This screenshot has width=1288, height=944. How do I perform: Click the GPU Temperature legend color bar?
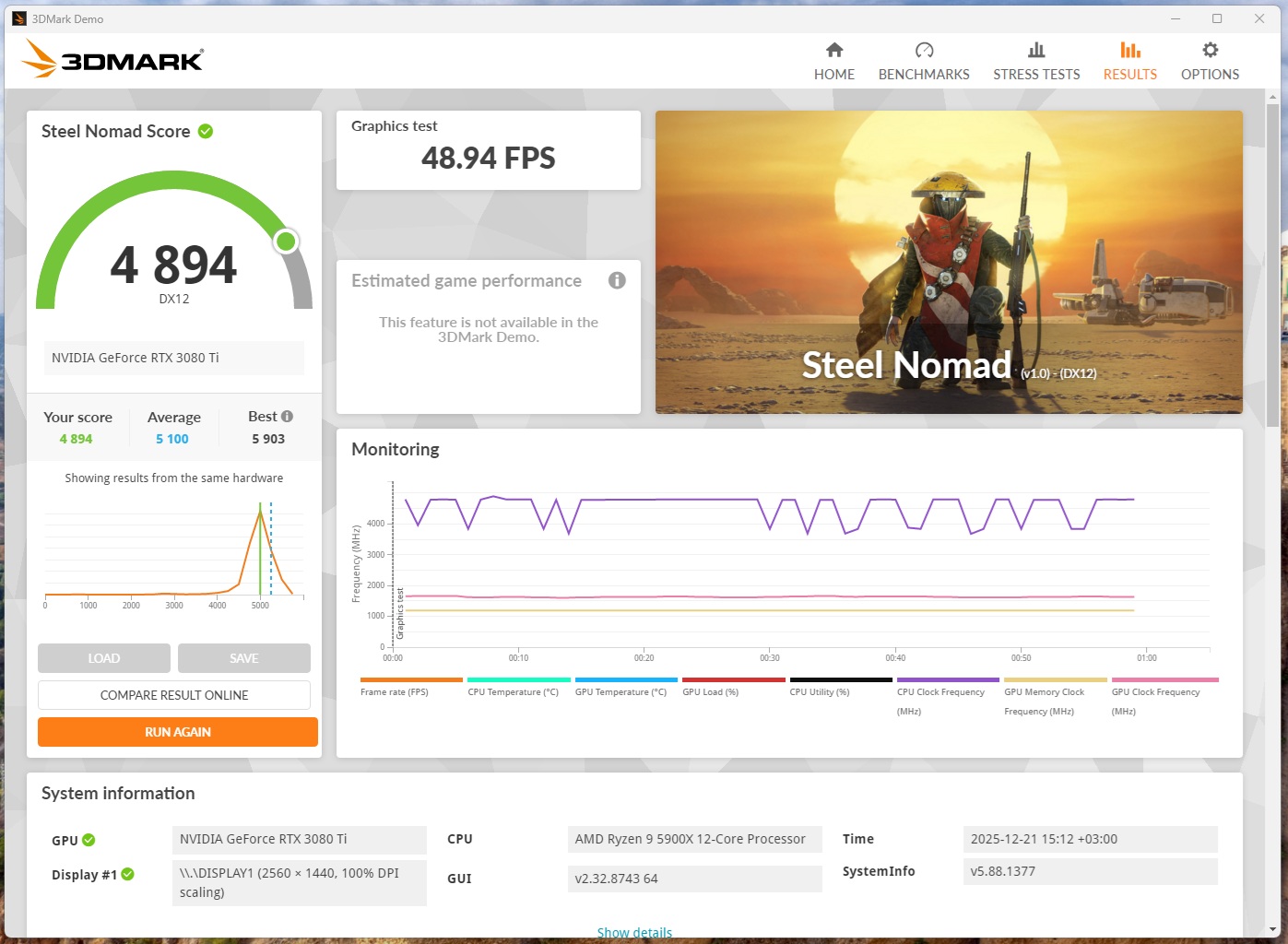[626, 680]
